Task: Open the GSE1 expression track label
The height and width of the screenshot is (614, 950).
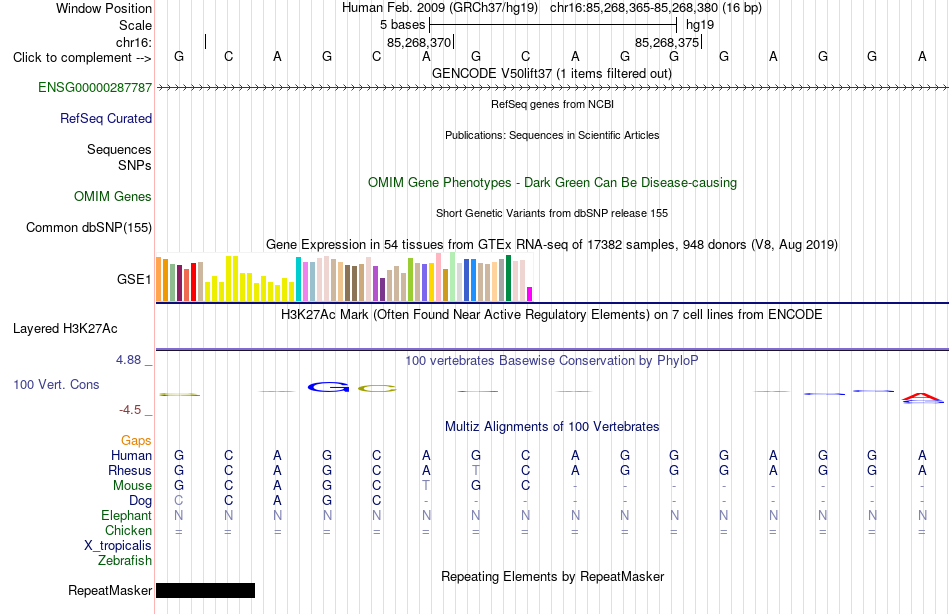Action: click(134, 279)
